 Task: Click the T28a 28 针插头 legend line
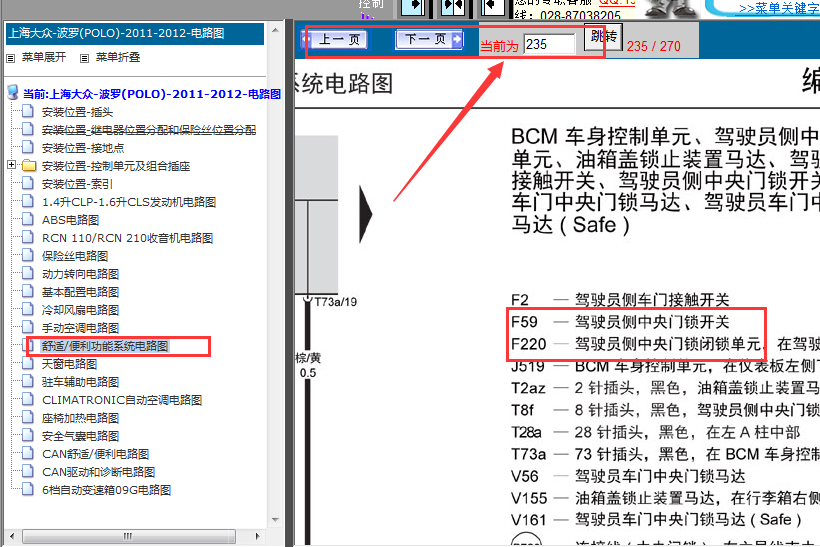click(656, 432)
